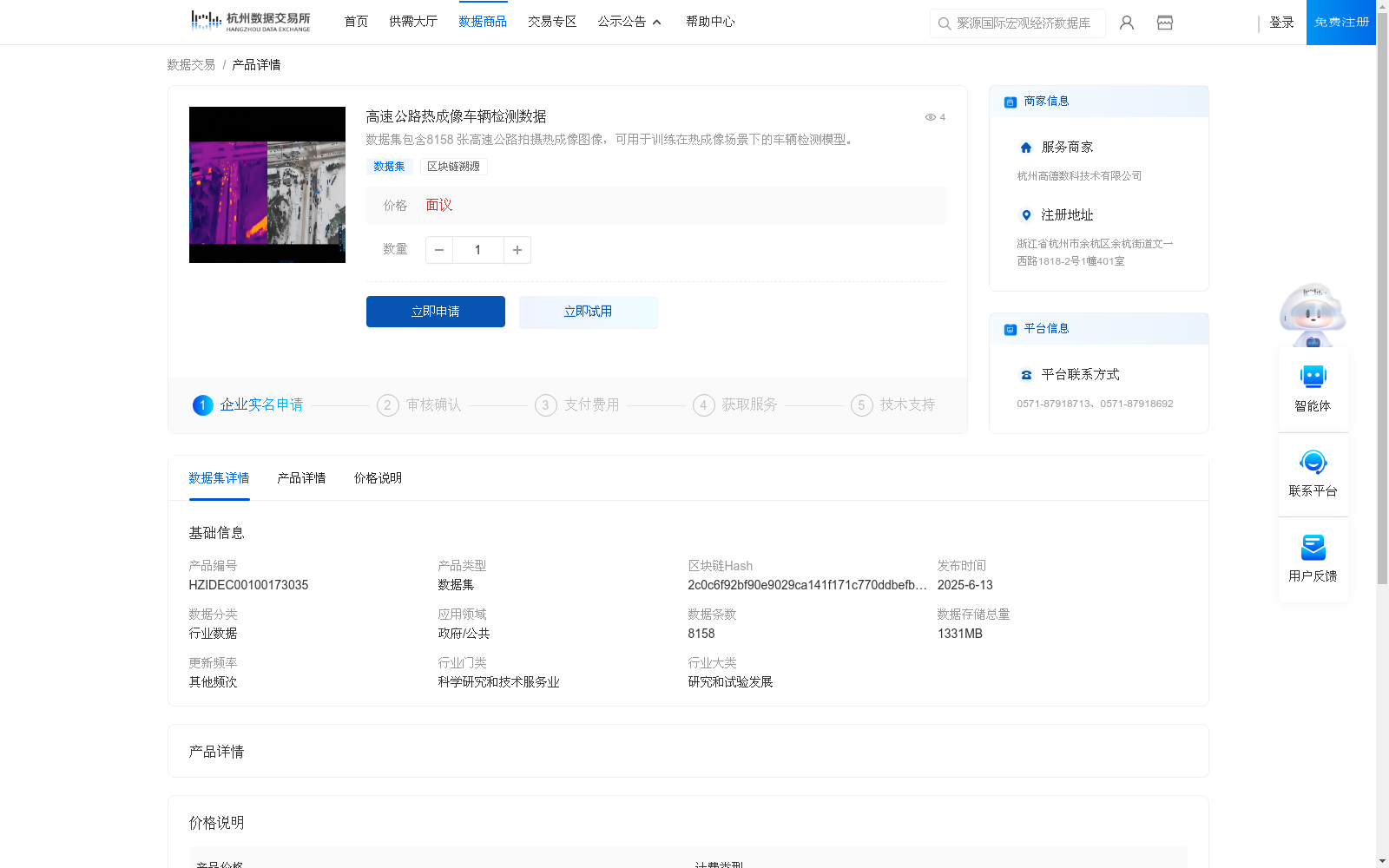
Task: Click the 1331MB storage value
Action: (x=960, y=634)
